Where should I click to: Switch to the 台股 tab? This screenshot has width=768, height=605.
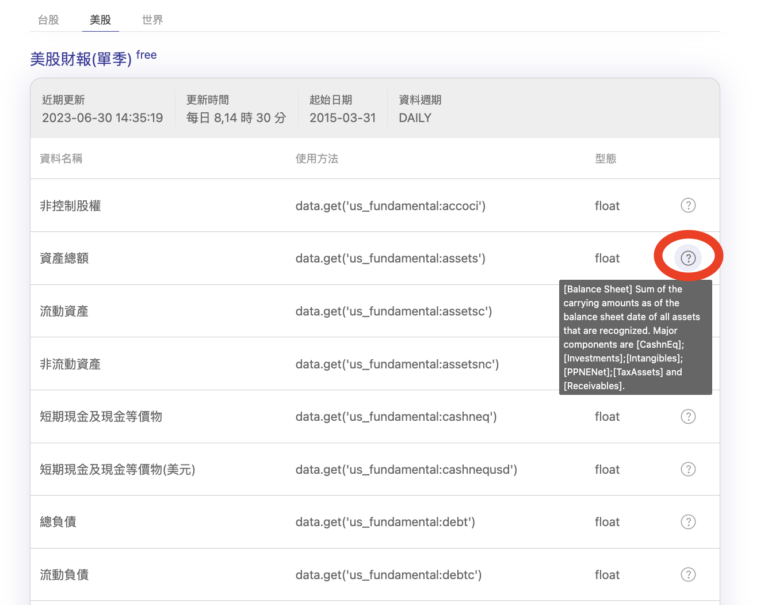click(x=48, y=19)
